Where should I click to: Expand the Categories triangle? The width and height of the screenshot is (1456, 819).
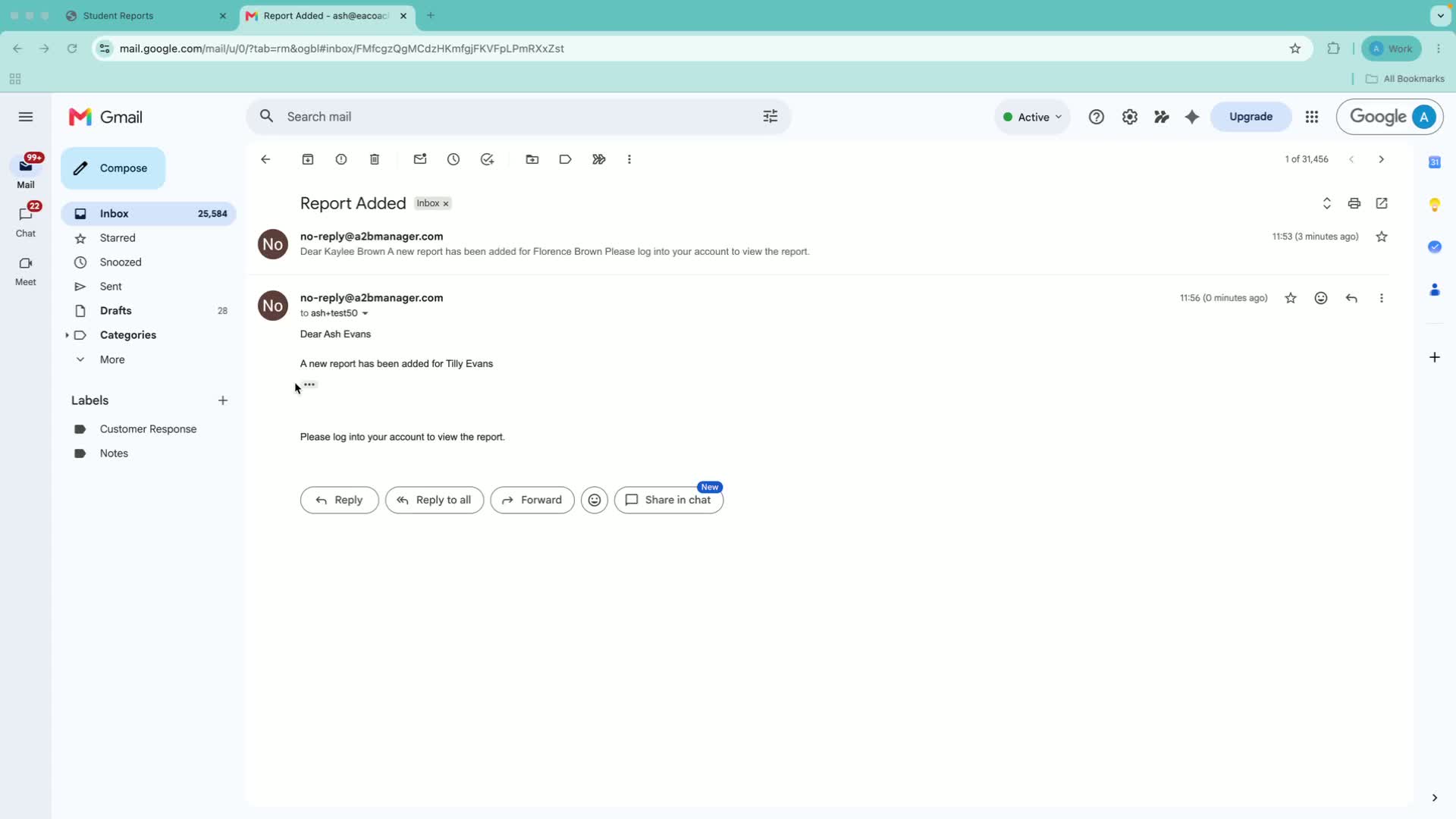tap(67, 335)
